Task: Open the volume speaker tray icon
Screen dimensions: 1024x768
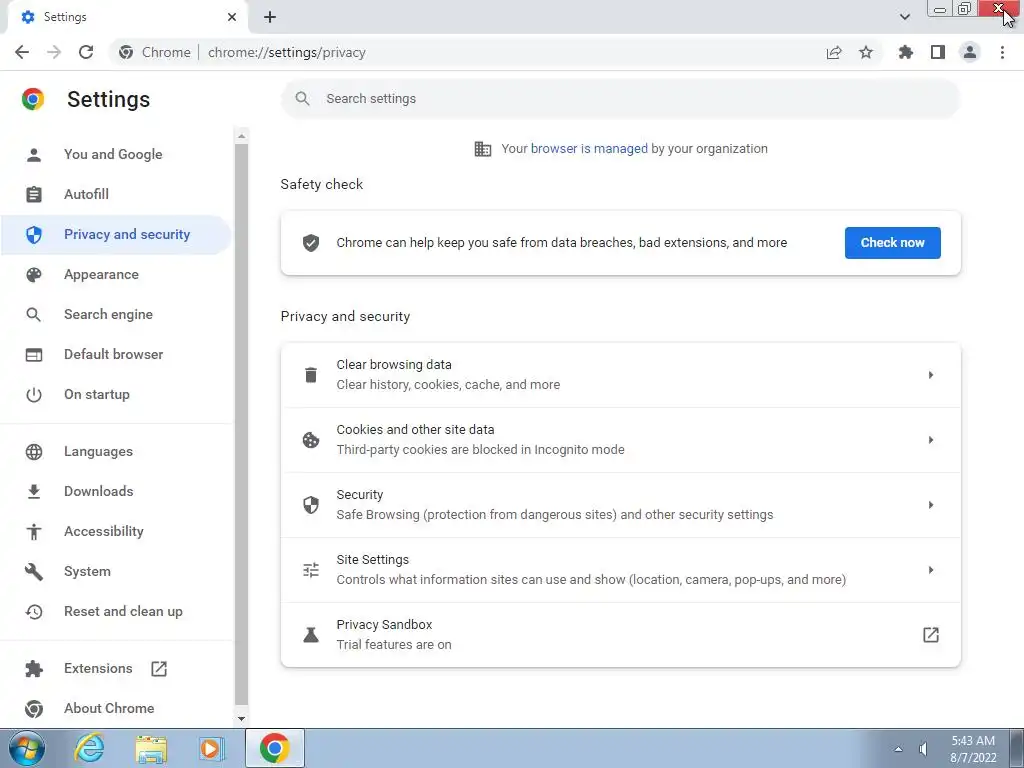Action: [x=923, y=749]
